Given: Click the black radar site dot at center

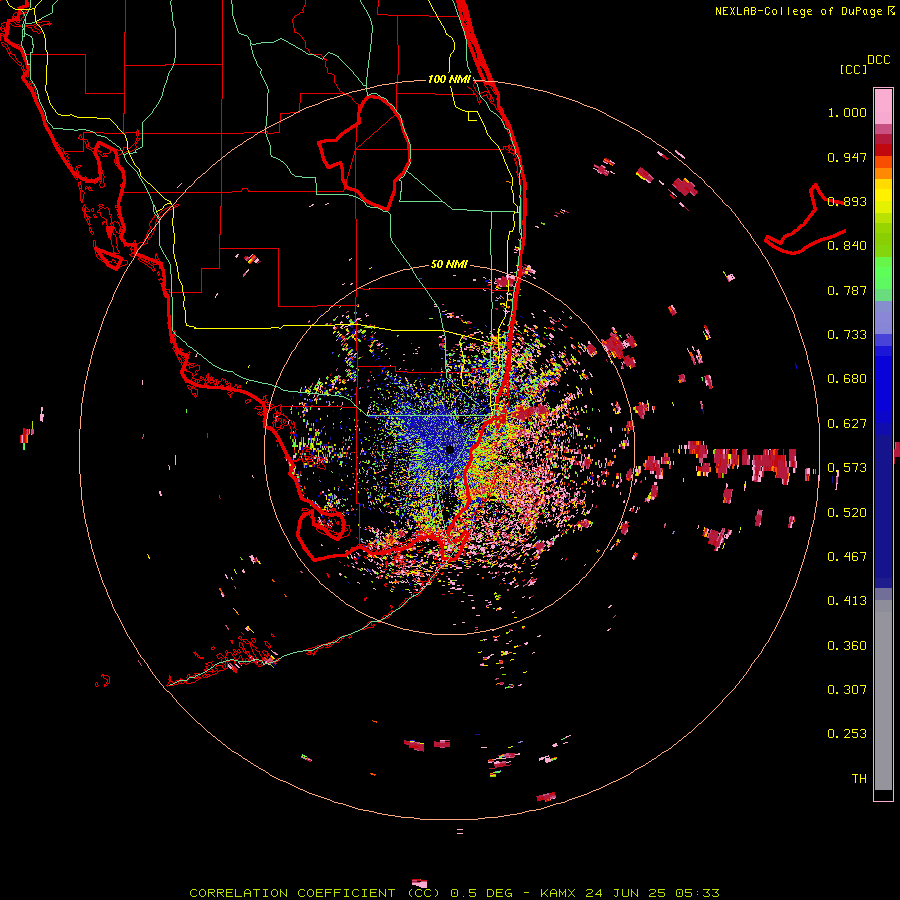Looking at the screenshot, I should (x=449, y=449).
